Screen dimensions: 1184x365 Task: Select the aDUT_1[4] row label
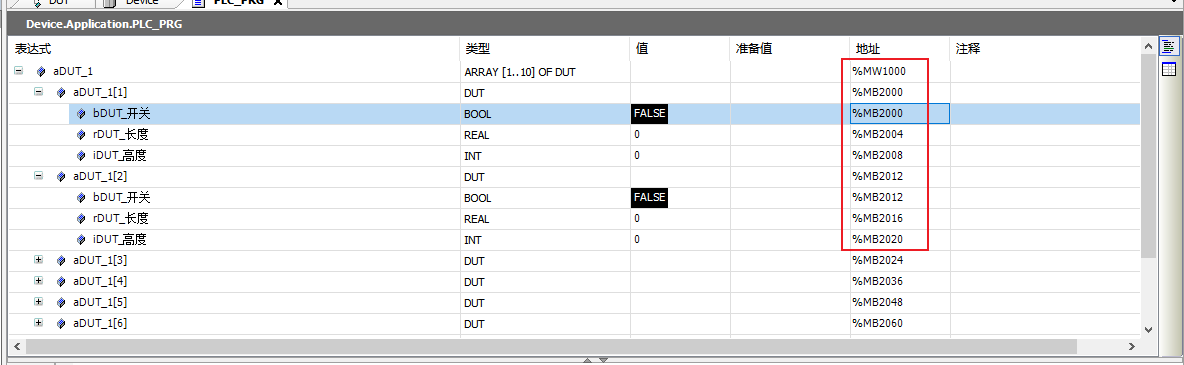[100, 282]
